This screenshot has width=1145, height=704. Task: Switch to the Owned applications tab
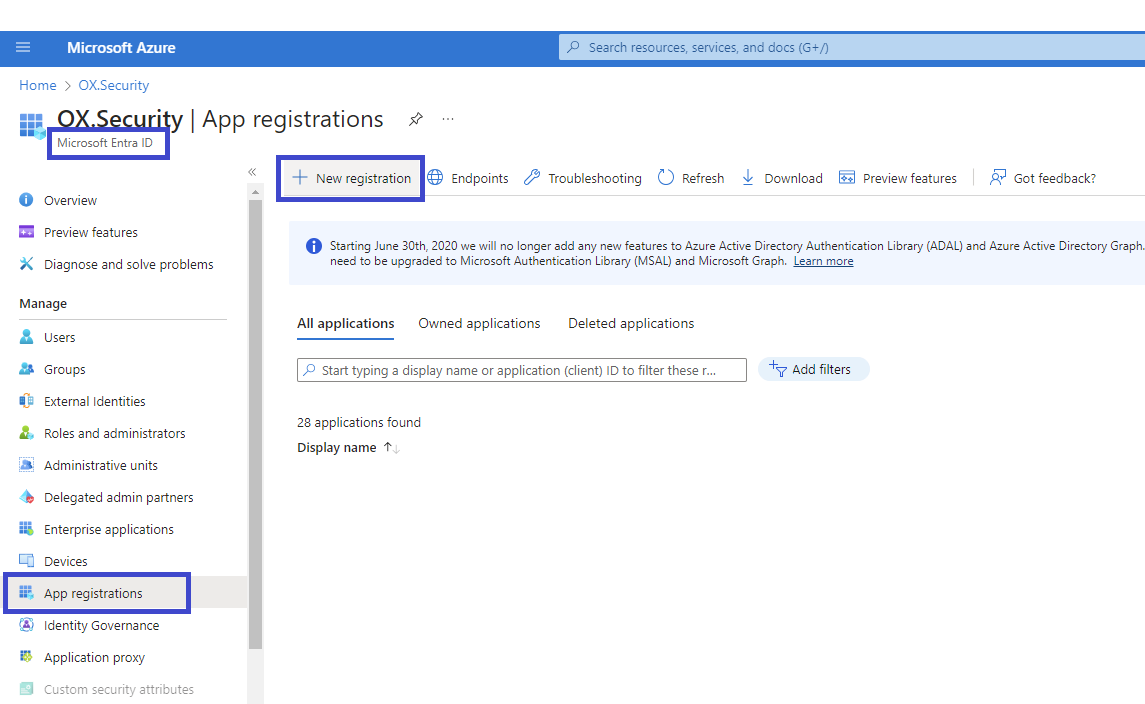[479, 323]
